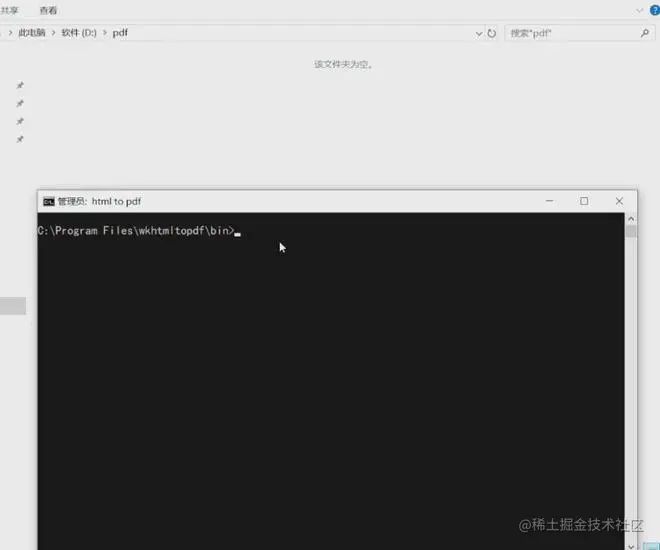
Task: Click the pdf folder breadcrumb segment
Action: tap(120, 33)
